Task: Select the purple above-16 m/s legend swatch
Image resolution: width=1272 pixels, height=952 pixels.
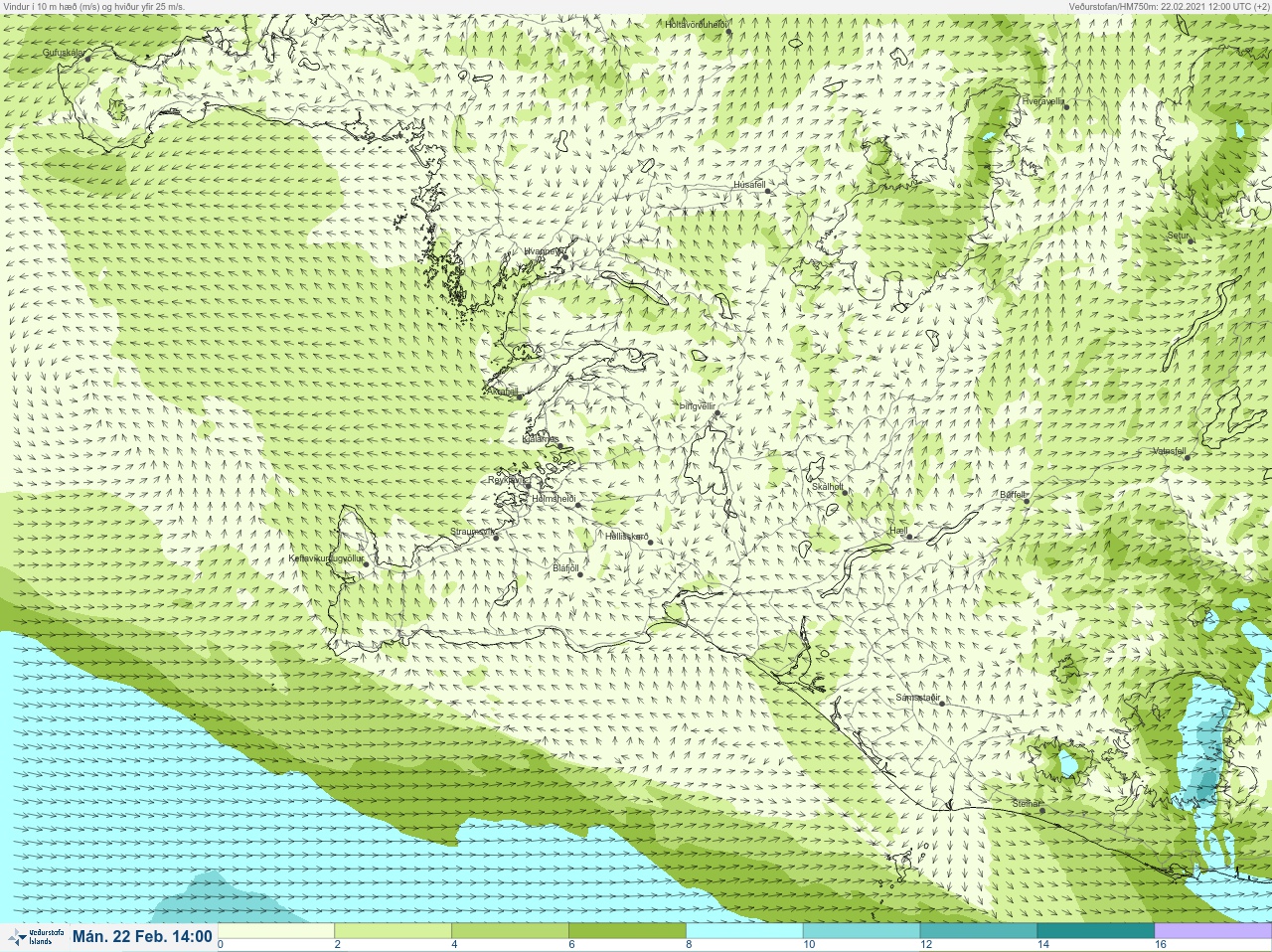Action: [1212, 930]
